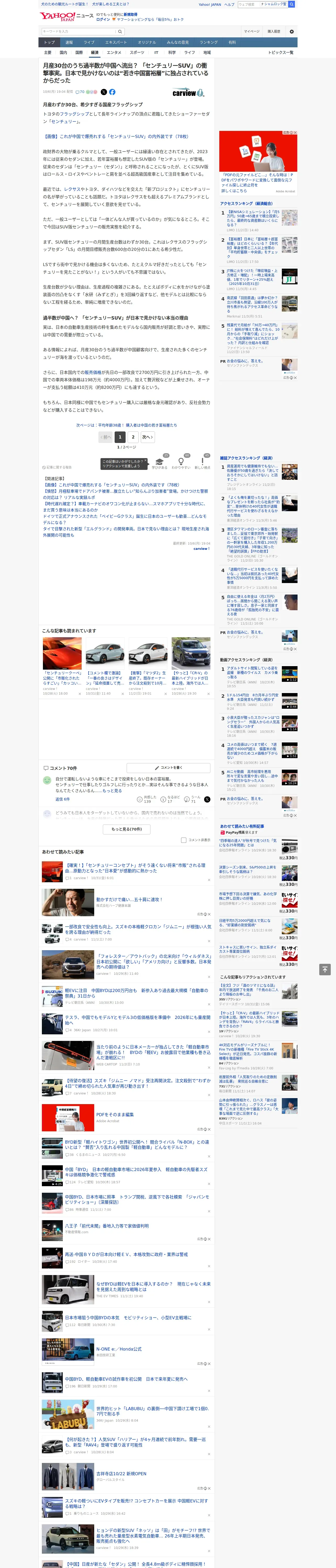The width and height of the screenshot is (336, 1568).
Task: Click the 新しい視点 reaction icon
Action: click(x=203, y=462)
